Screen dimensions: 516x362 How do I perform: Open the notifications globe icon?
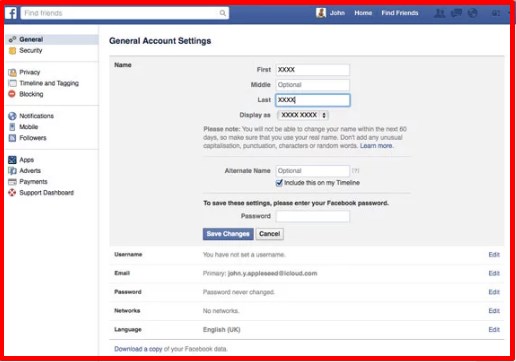point(473,13)
